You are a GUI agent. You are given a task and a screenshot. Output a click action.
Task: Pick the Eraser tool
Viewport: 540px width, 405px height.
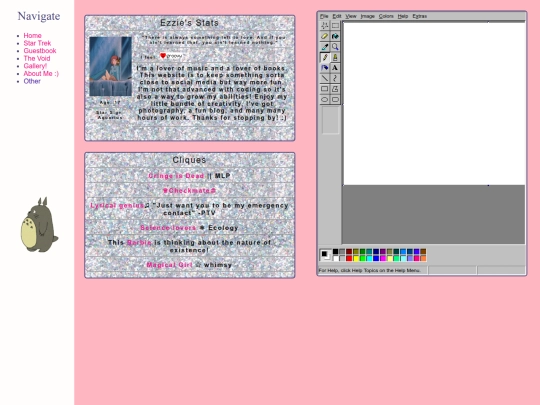click(324, 36)
